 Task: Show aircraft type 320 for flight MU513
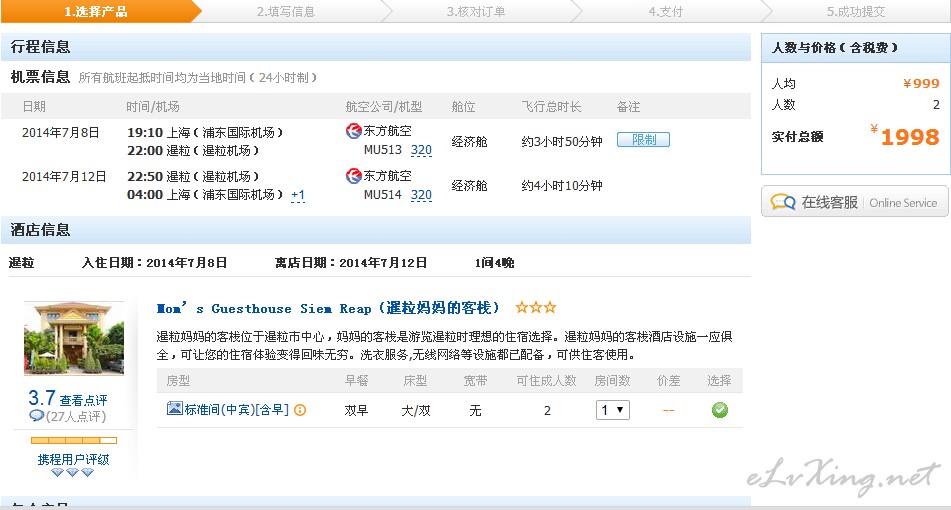421,150
